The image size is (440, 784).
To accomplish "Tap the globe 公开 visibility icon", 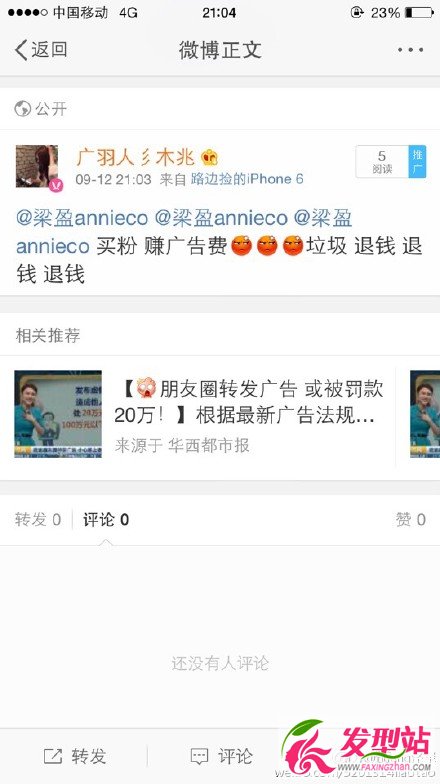I will click(x=22, y=108).
